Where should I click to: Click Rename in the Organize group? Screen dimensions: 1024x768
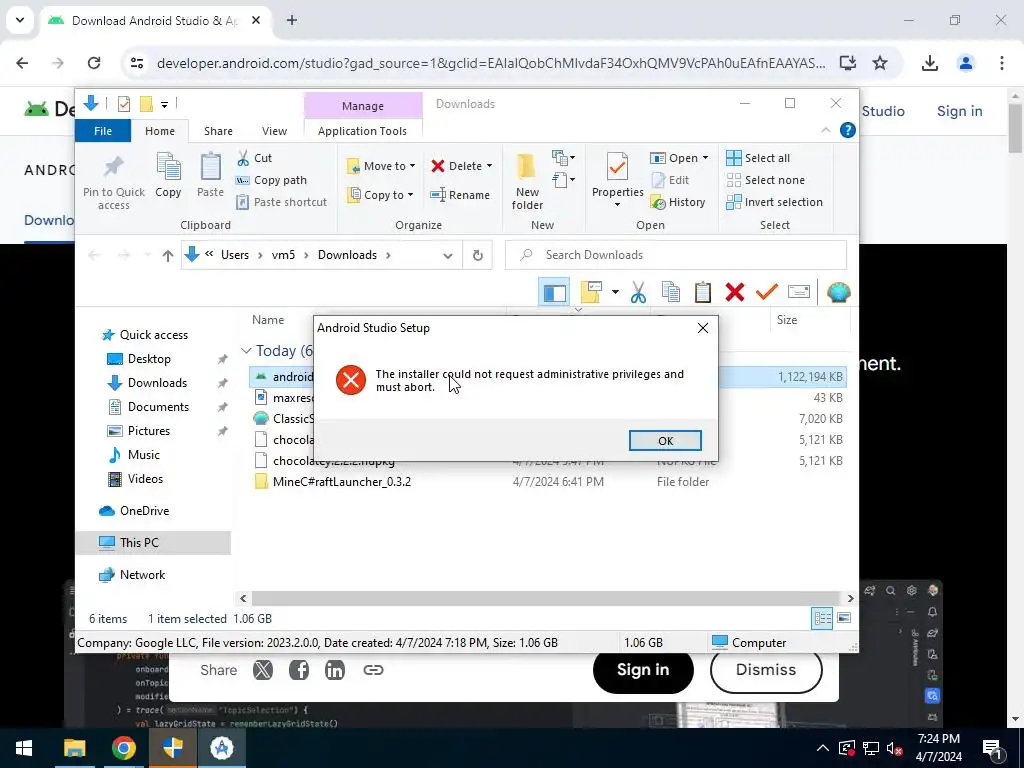click(x=460, y=195)
